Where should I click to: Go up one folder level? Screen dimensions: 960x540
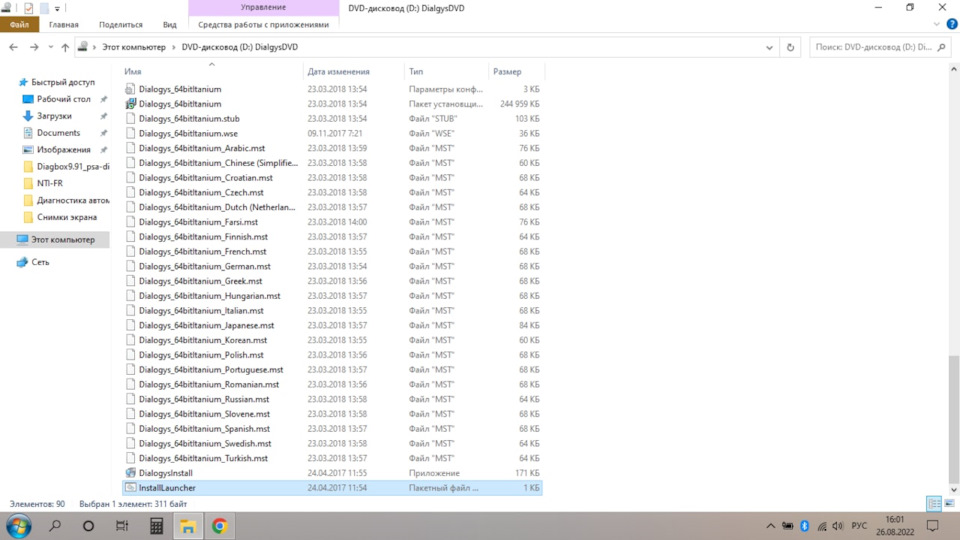click(65, 47)
